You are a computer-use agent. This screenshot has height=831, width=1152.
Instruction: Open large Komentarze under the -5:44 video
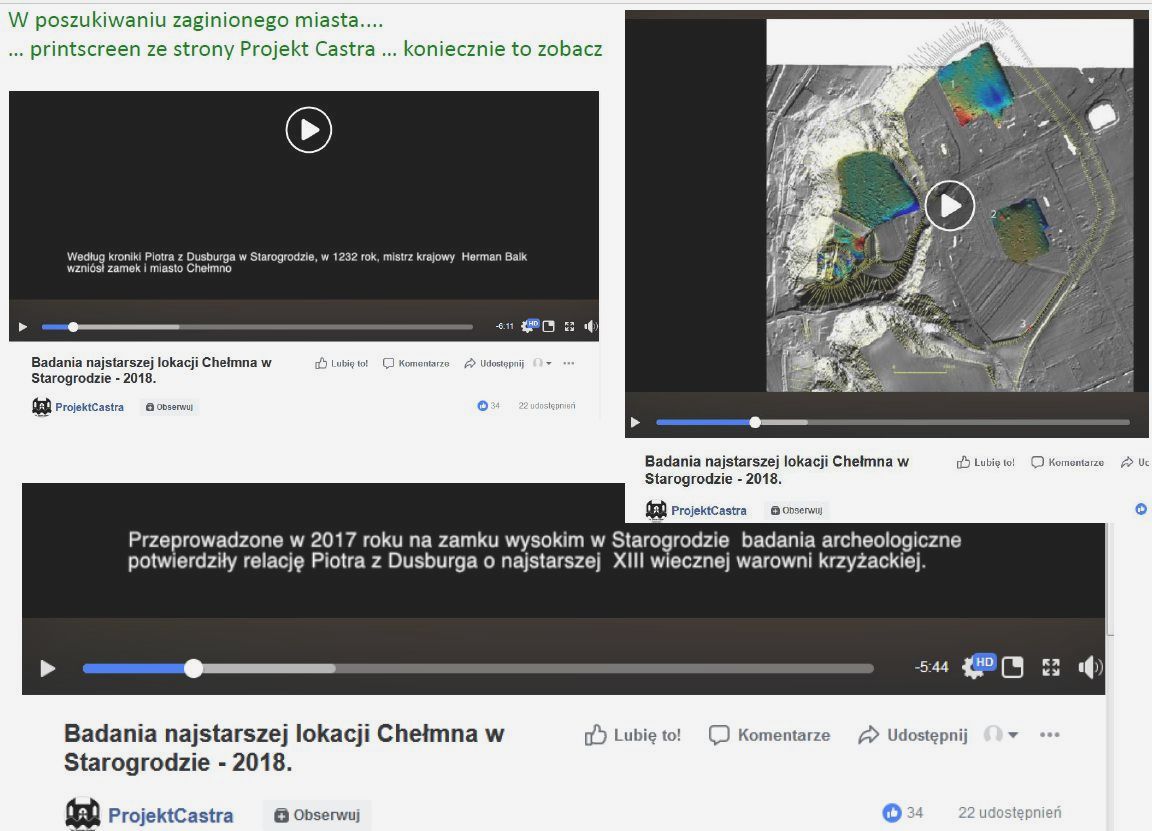coord(769,735)
